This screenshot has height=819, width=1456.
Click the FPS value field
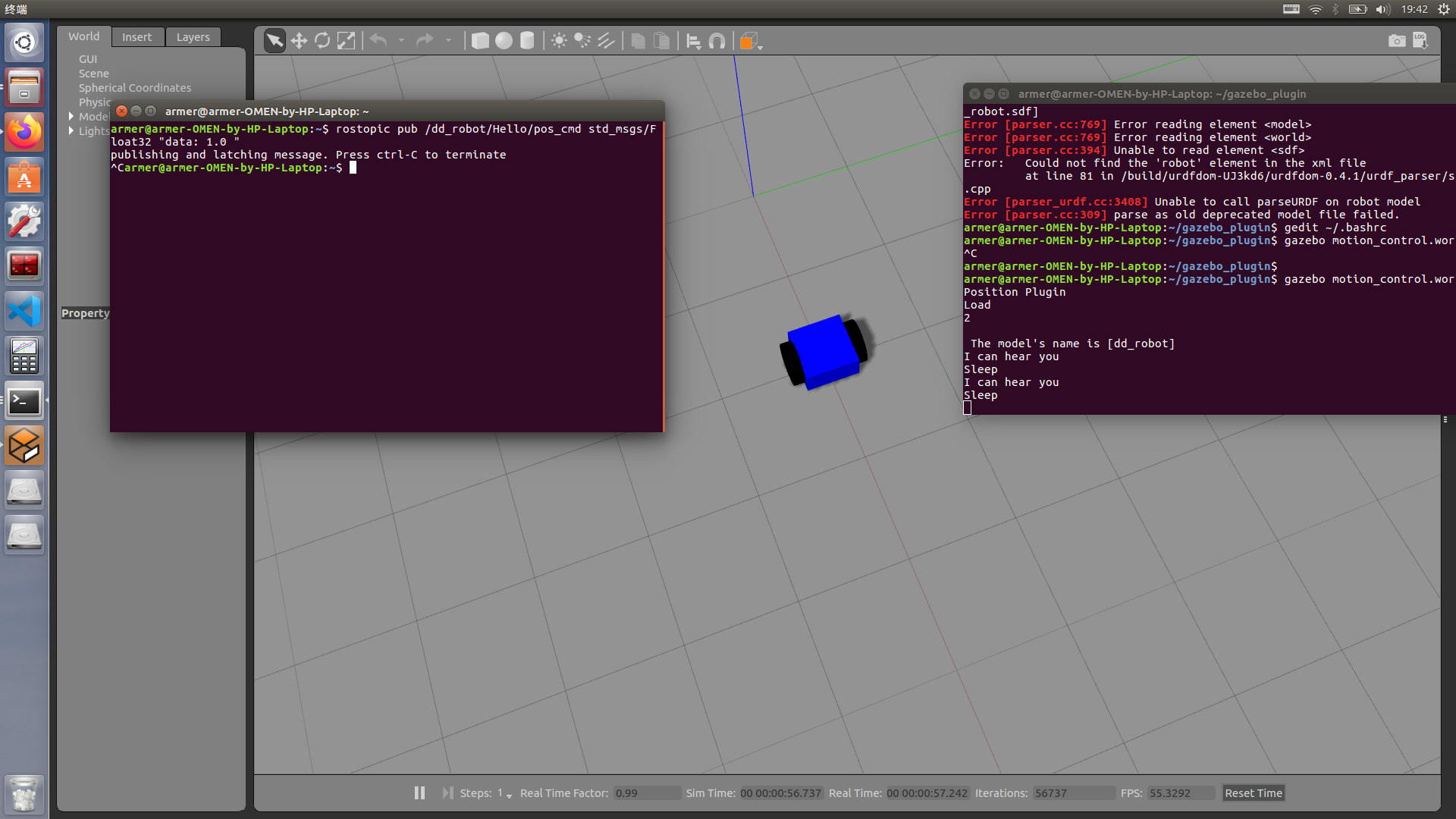click(x=1180, y=793)
